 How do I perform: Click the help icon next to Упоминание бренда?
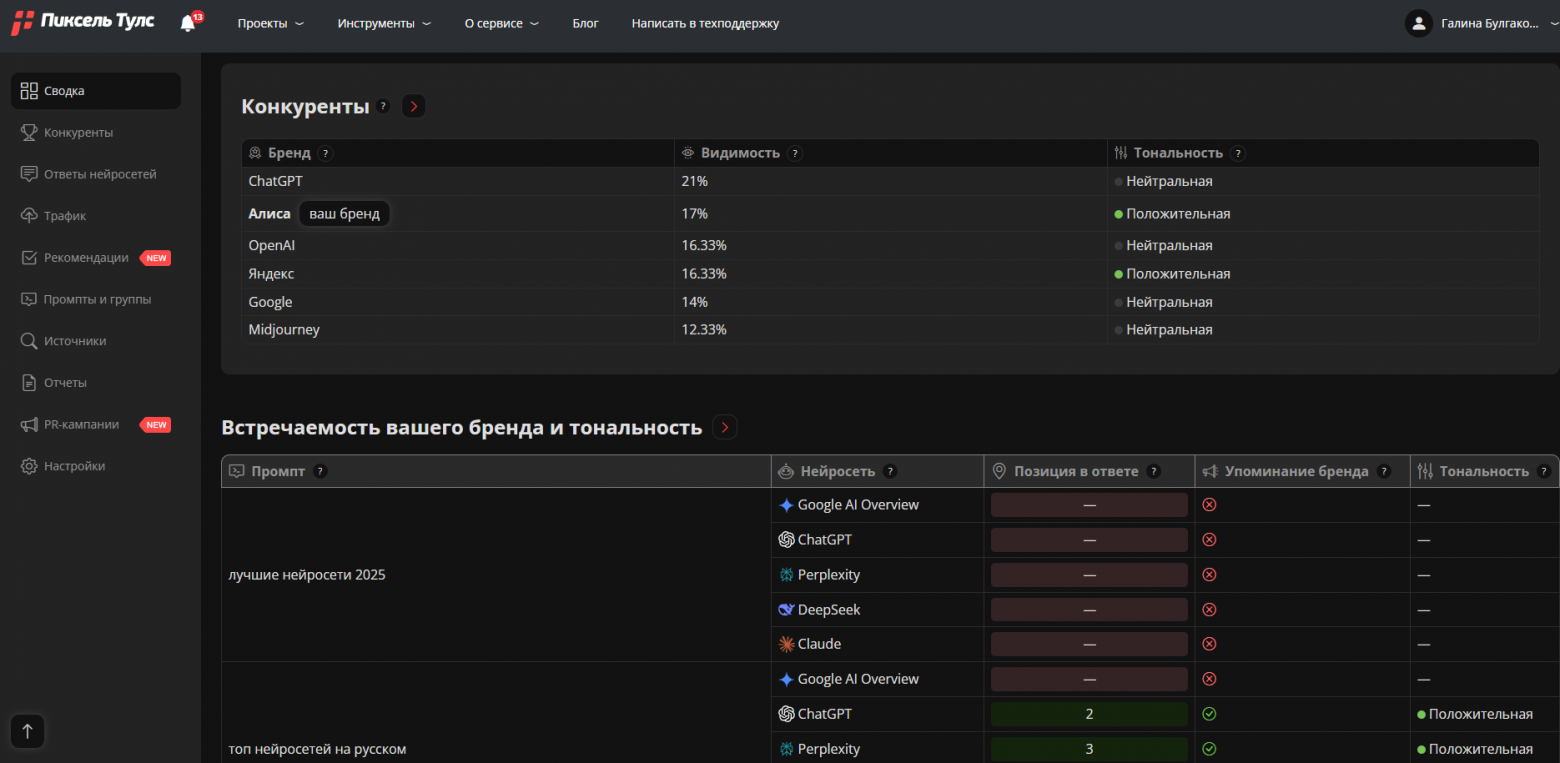(x=1383, y=471)
